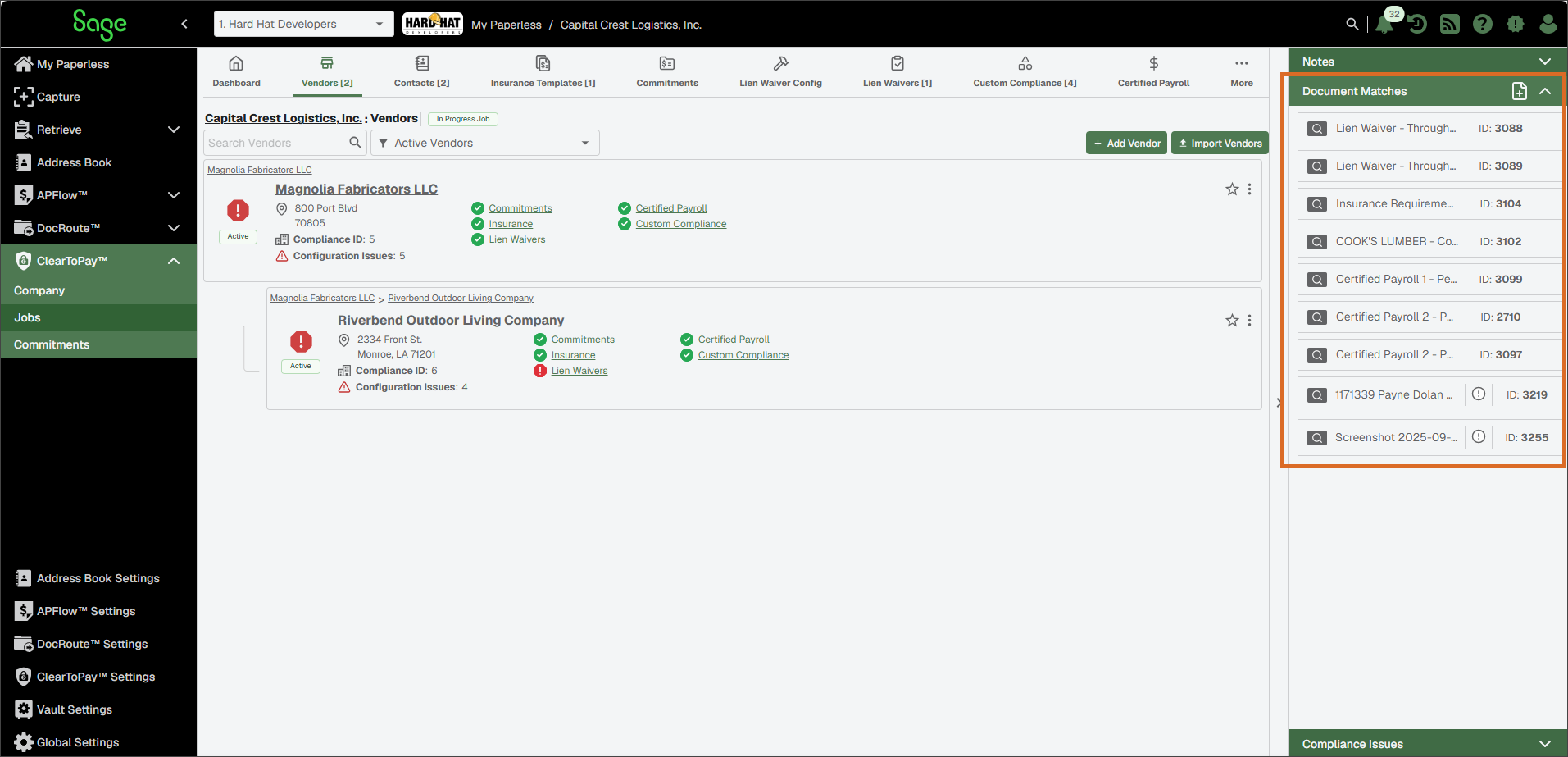Click the history clock icon in header
Image resolution: width=1568 pixels, height=757 pixels.
(1417, 24)
